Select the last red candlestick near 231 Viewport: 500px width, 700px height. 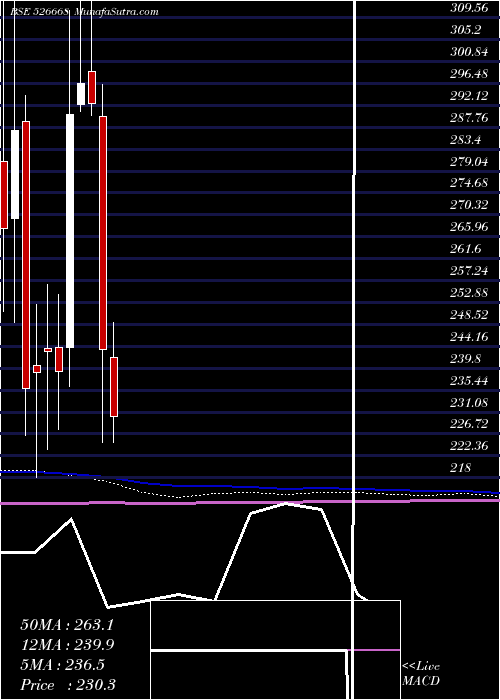click(114, 387)
